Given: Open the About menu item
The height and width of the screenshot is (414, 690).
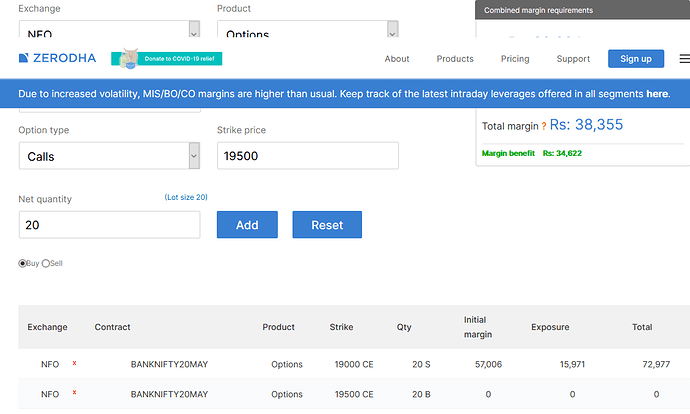Looking at the screenshot, I should pos(397,59).
